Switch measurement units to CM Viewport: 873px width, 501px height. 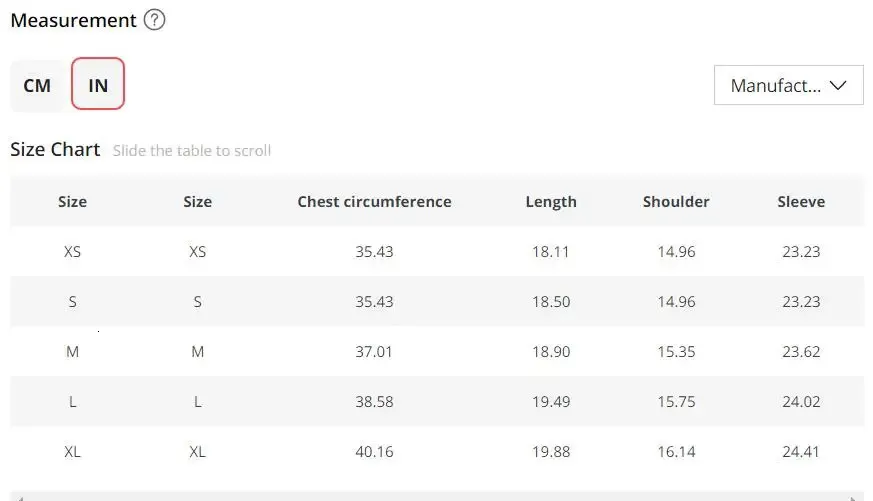37,86
